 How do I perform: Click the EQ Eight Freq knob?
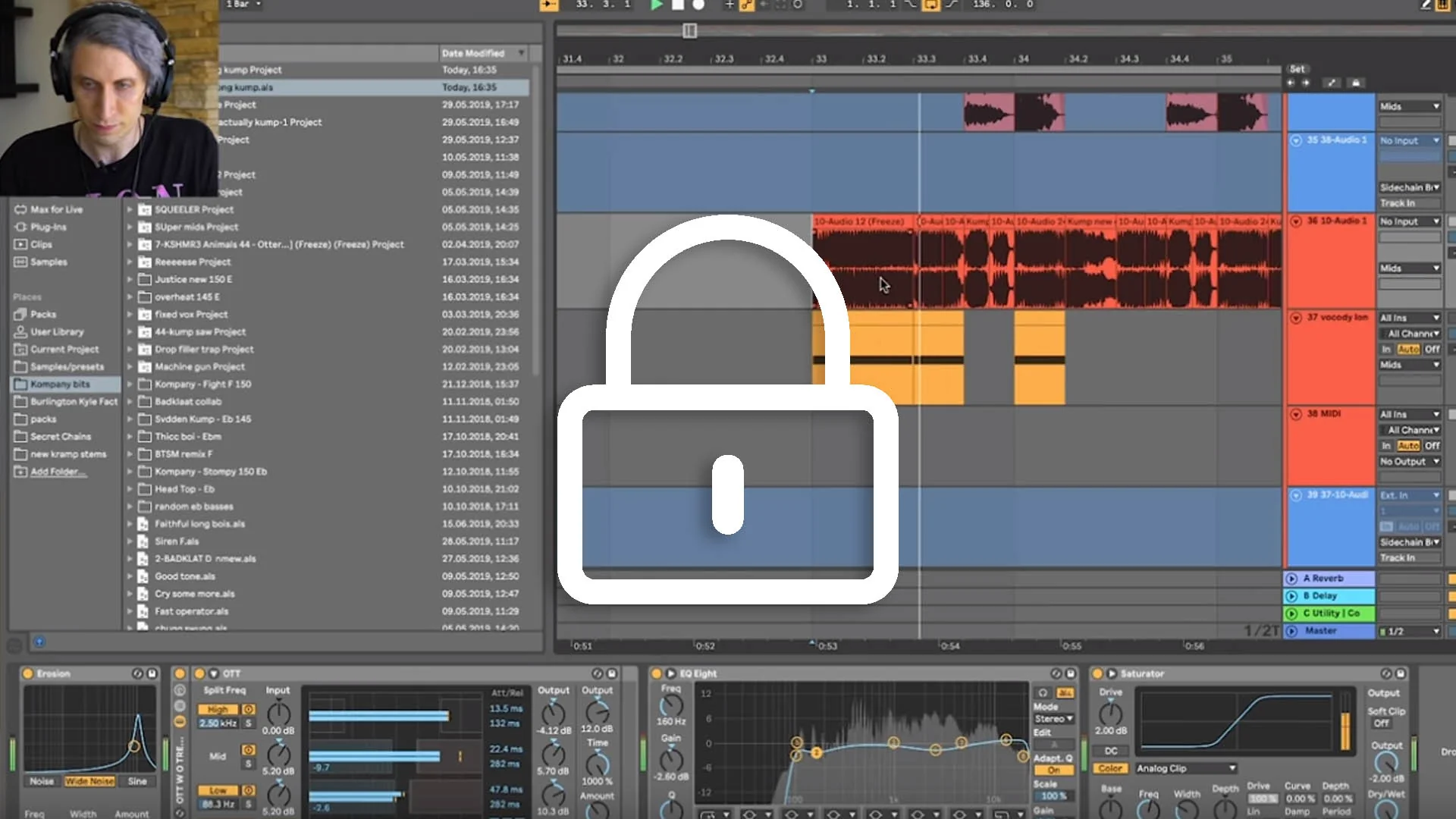point(671,705)
